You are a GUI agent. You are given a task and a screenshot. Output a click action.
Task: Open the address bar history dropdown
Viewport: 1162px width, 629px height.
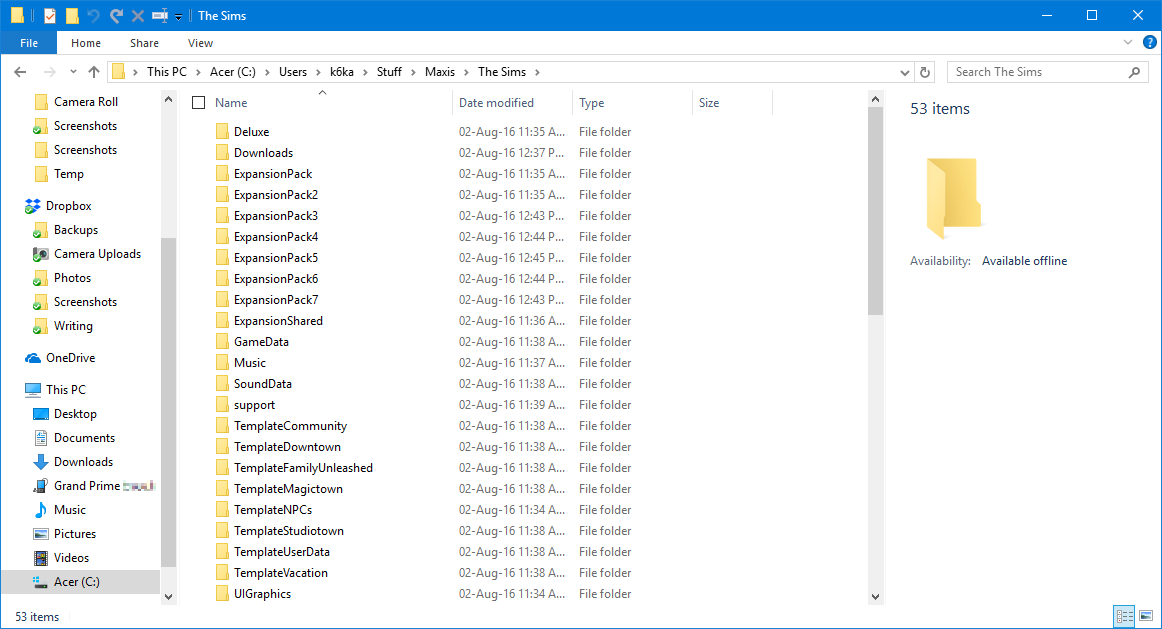point(905,73)
